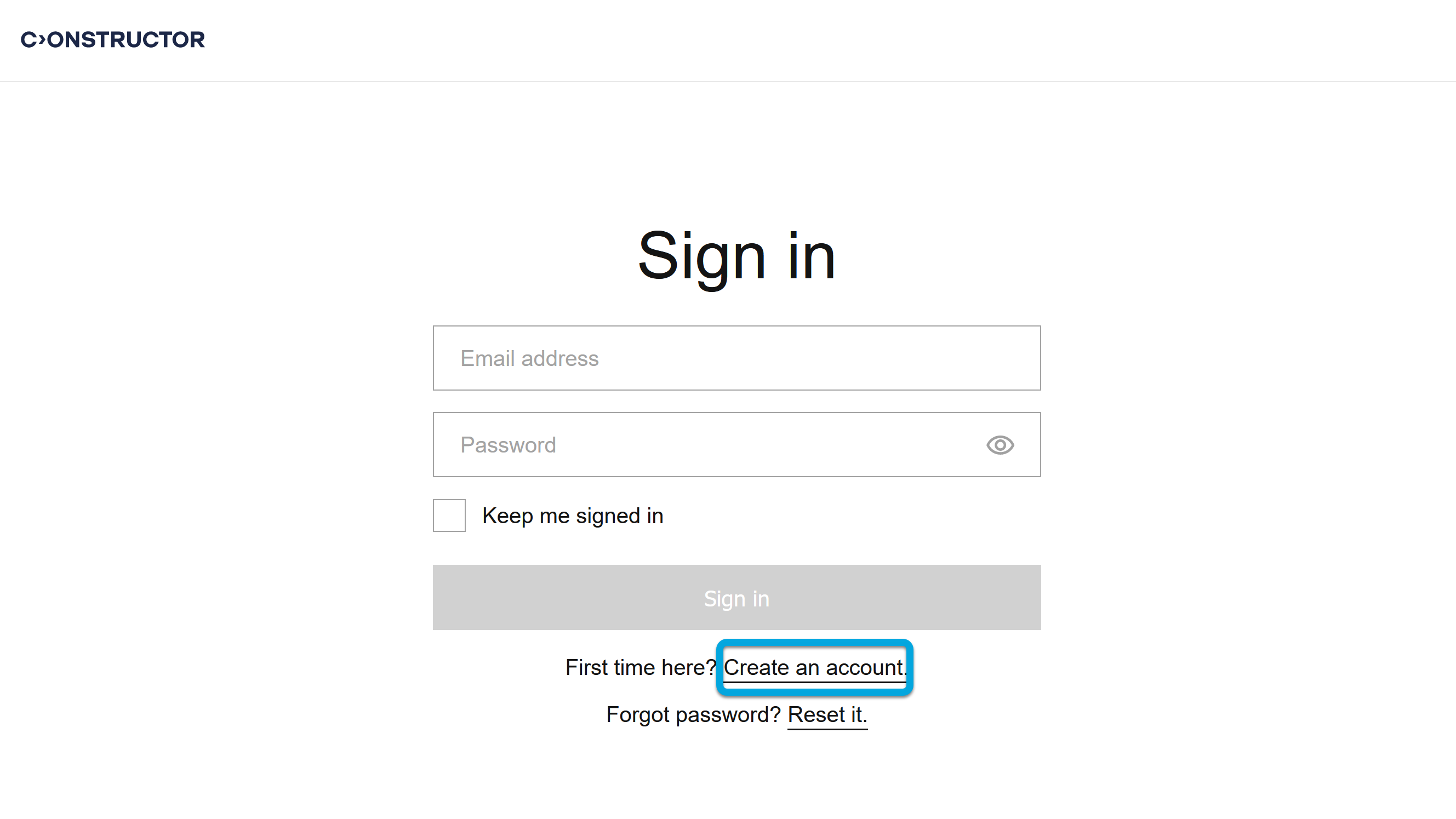
Task: Show password using the eye icon
Action: tap(1000, 445)
